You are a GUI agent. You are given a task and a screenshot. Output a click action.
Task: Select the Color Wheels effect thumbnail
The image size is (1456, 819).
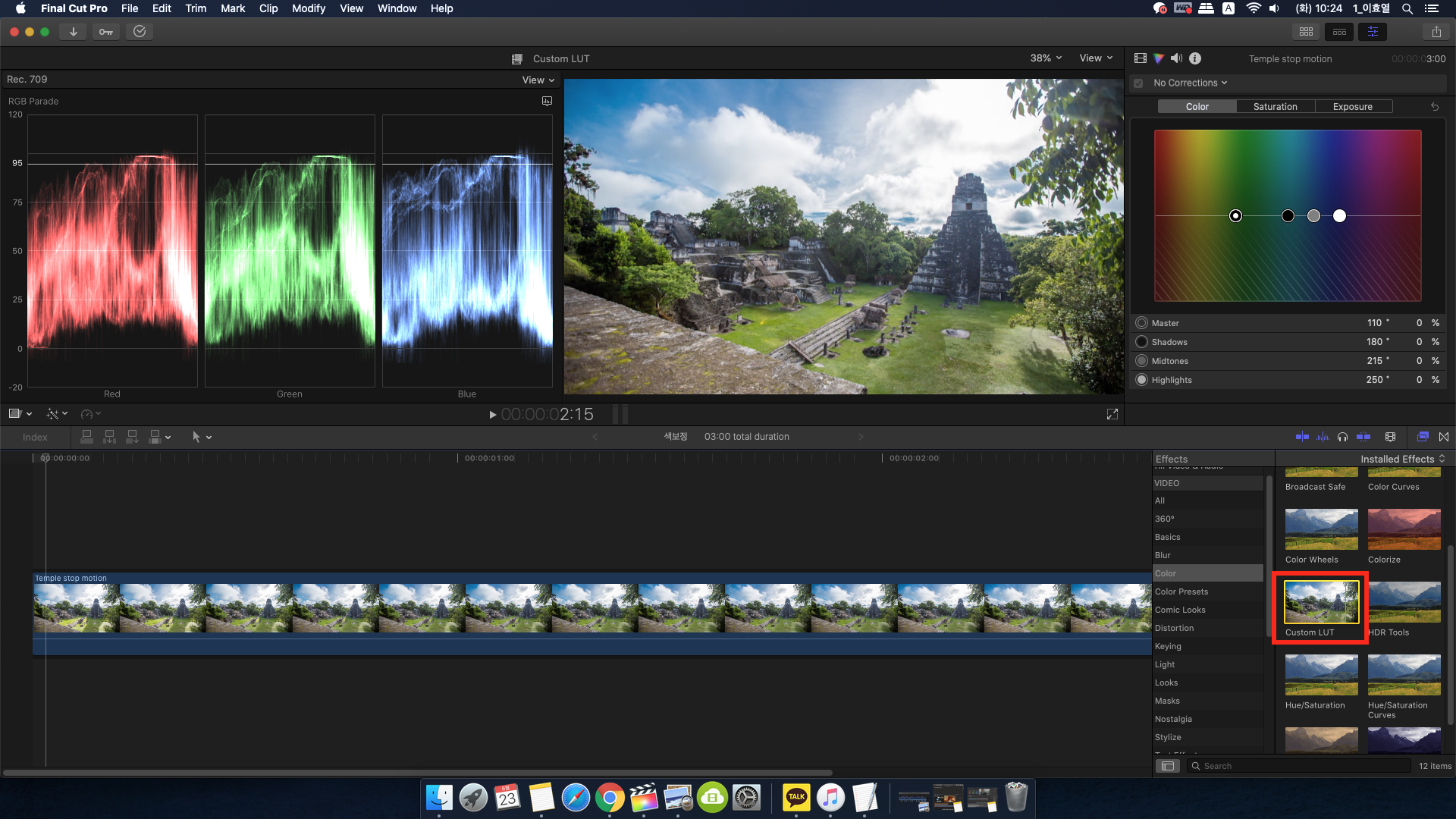1321,529
